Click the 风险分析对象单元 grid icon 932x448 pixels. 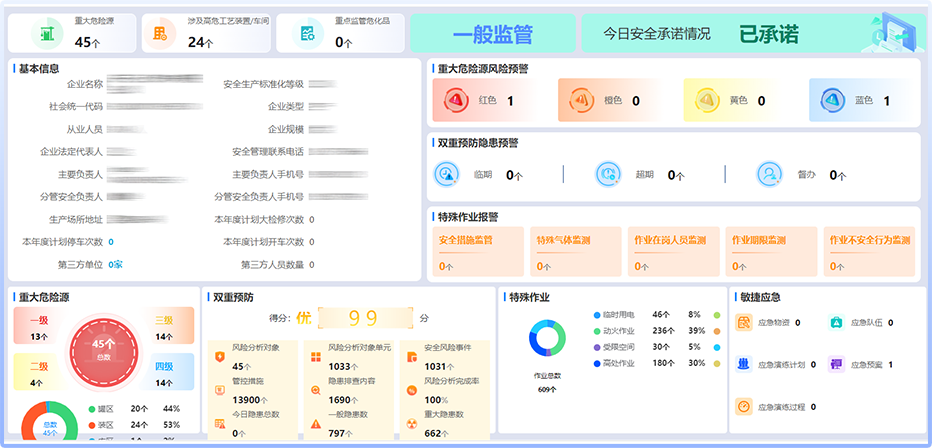point(316,357)
